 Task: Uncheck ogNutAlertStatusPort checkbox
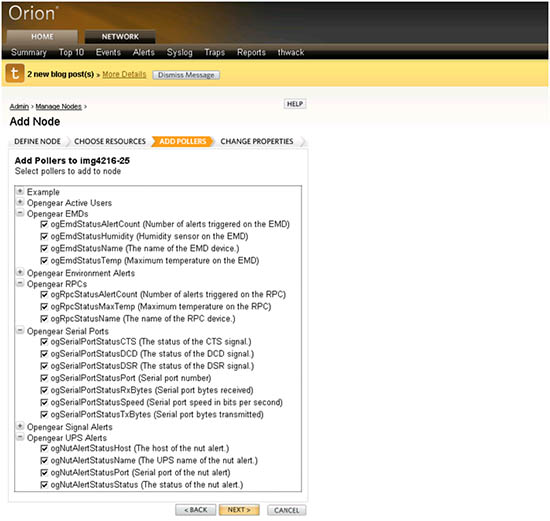coord(44,473)
